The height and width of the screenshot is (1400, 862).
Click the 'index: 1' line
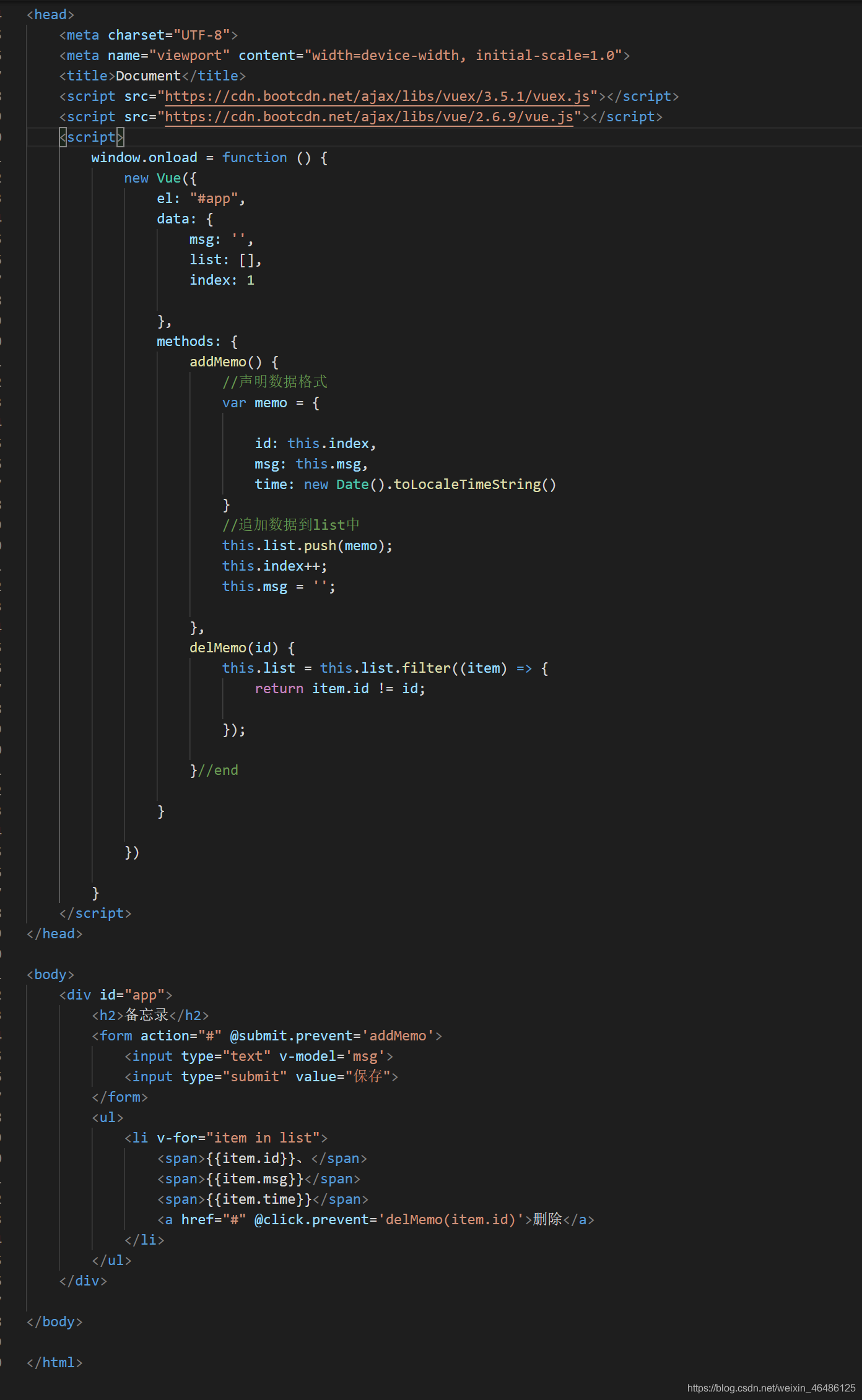[x=222, y=280]
